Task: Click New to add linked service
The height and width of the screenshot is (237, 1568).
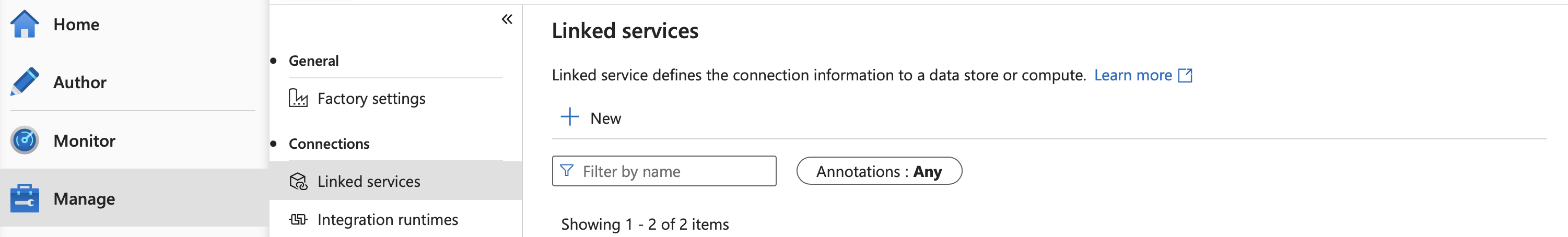Action: (605, 118)
